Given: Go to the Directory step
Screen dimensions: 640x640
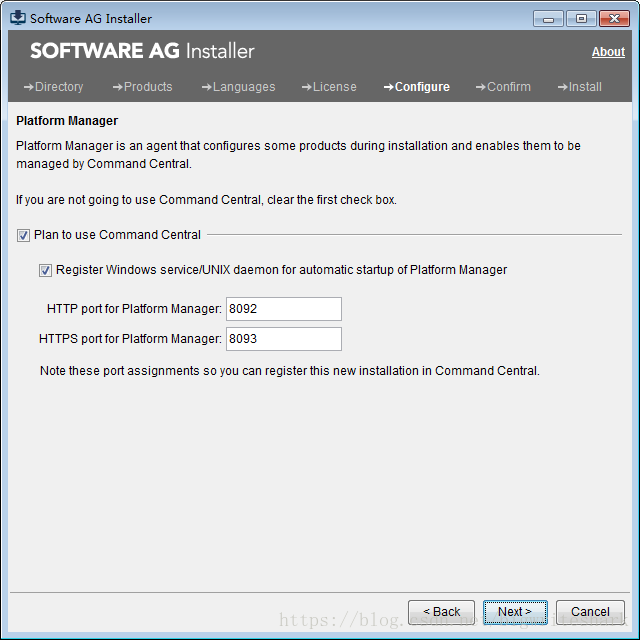Looking at the screenshot, I should coord(53,87).
